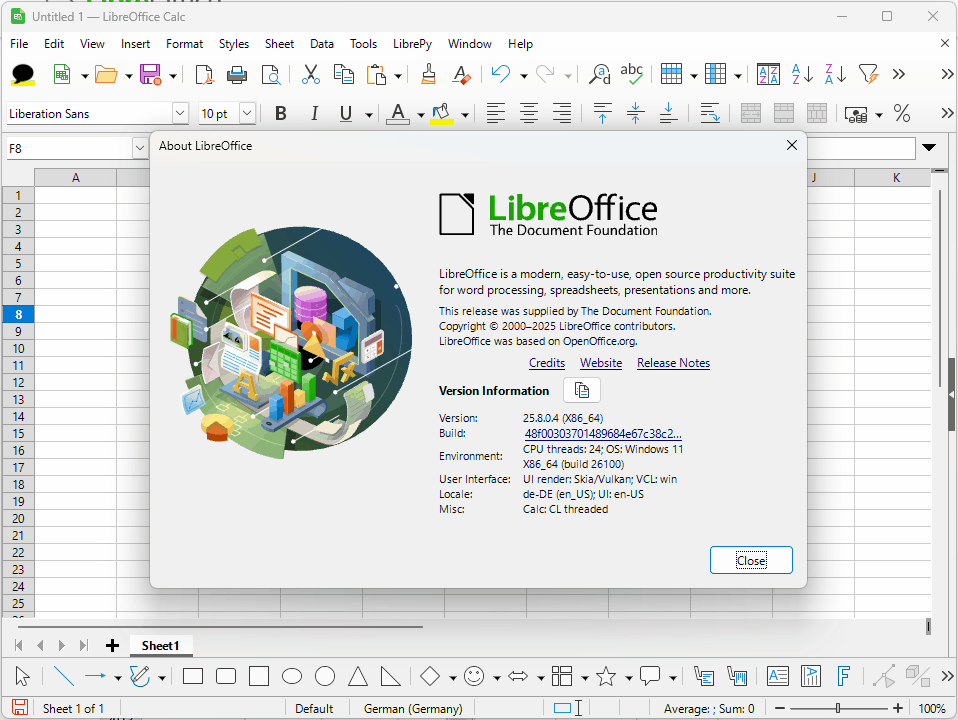Open the Release Notes link
Viewport: 958px width, 720px height.
(x=673, y=363)
